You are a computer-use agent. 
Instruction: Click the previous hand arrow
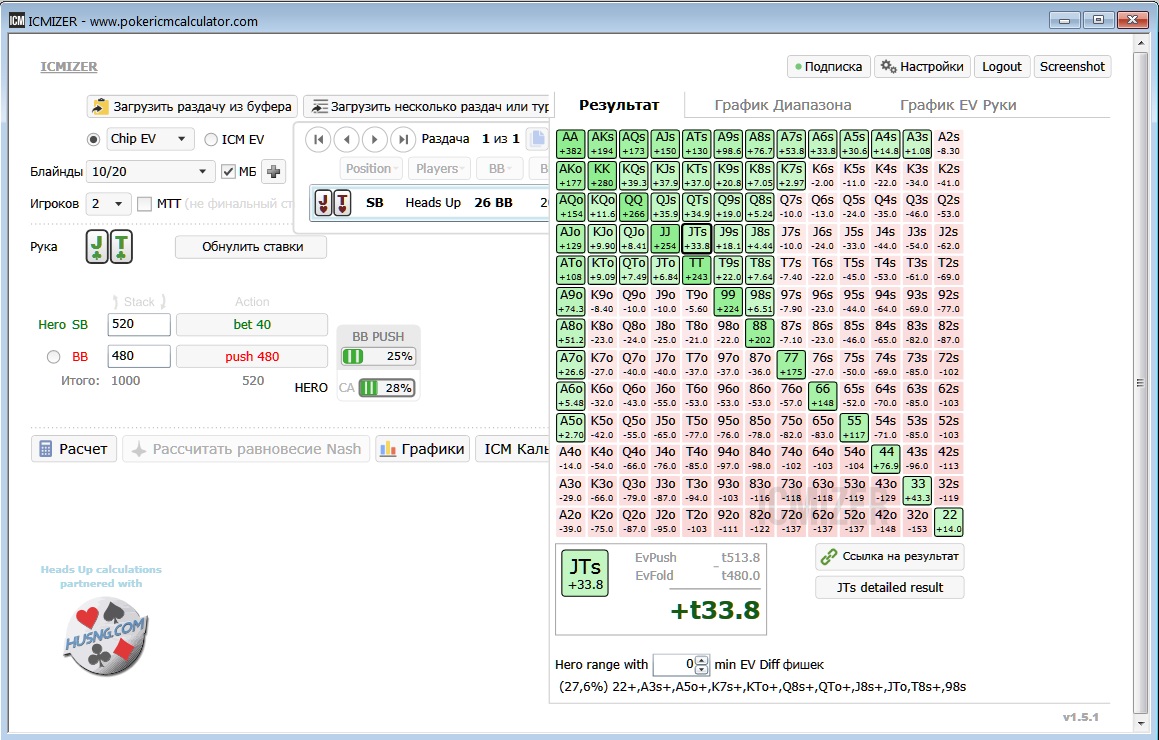(346, 140)
